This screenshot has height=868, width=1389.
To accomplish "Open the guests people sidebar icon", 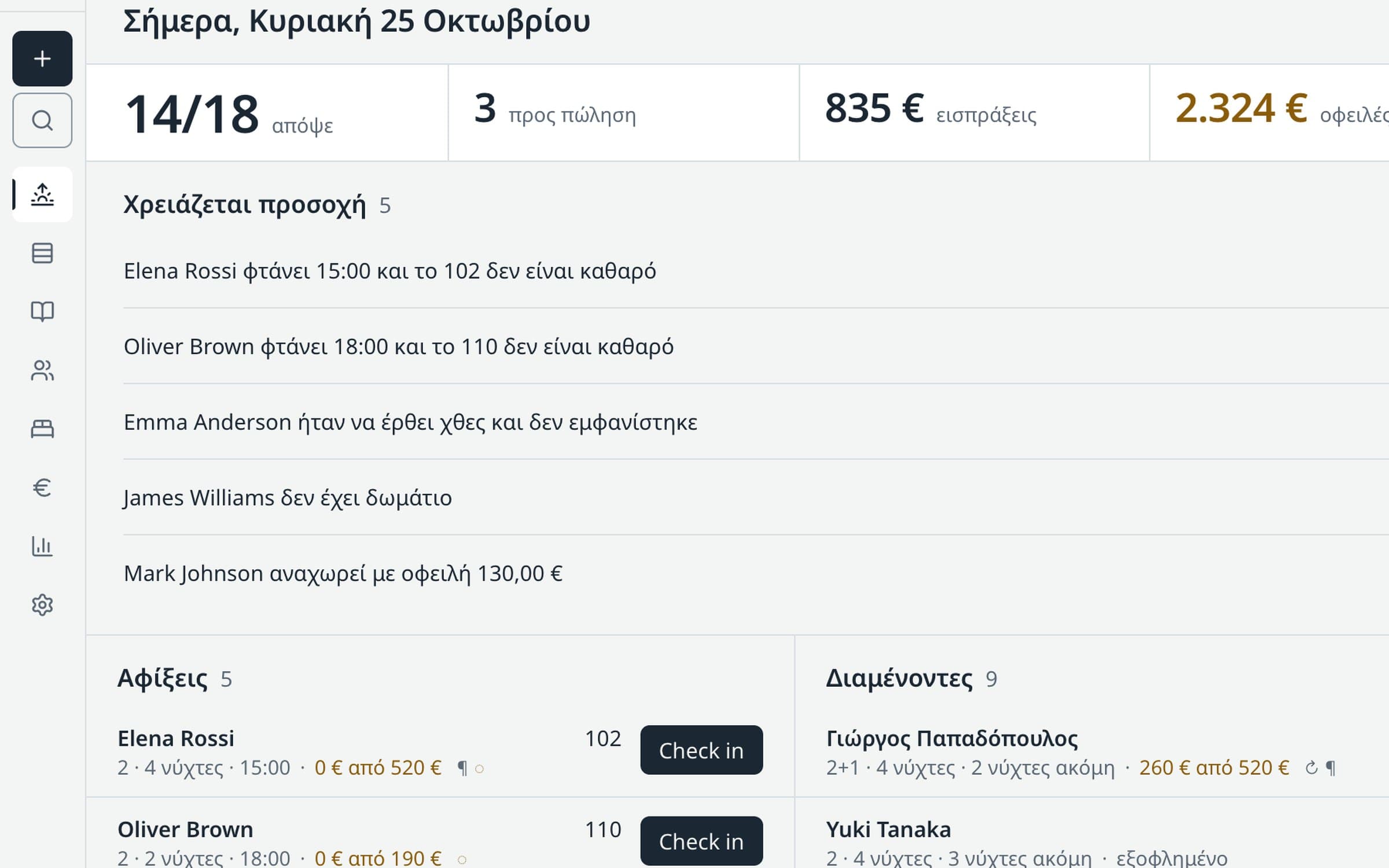I will [x=42, y=370].
